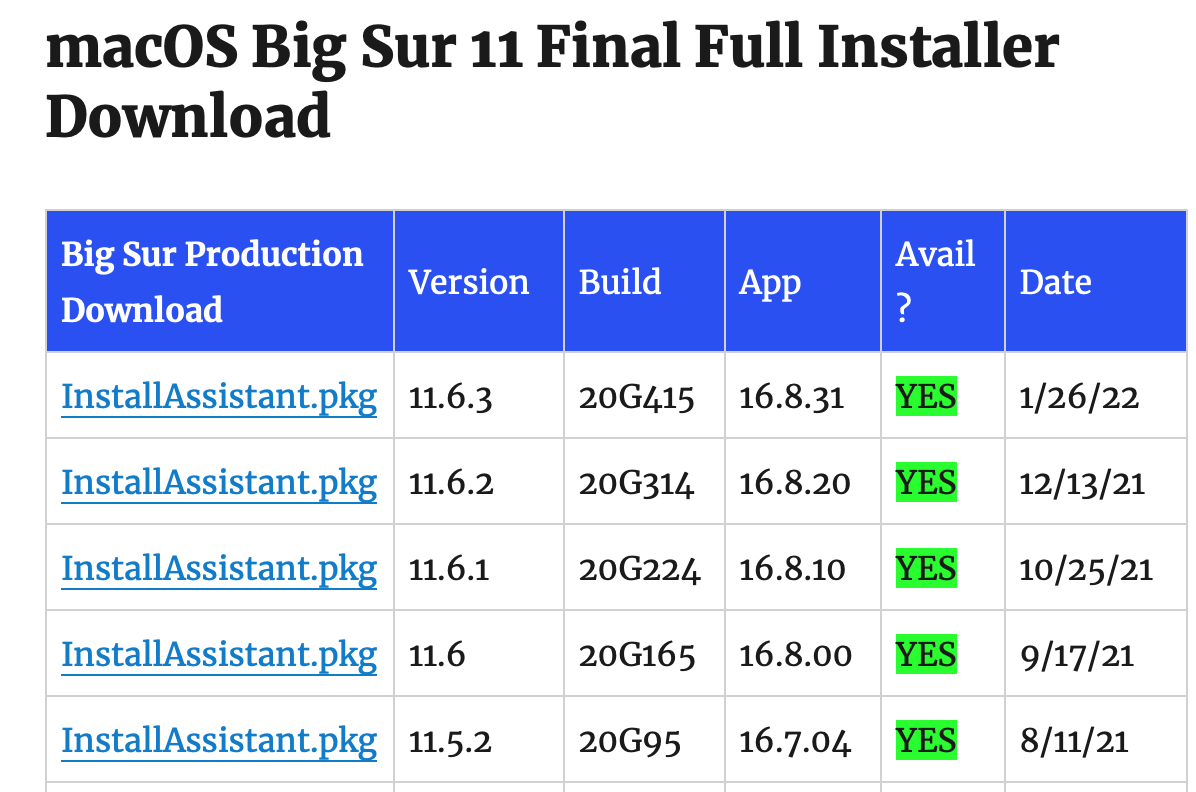
Task: Click the build number 20G165 cell
Action: (x=636, y=656)
